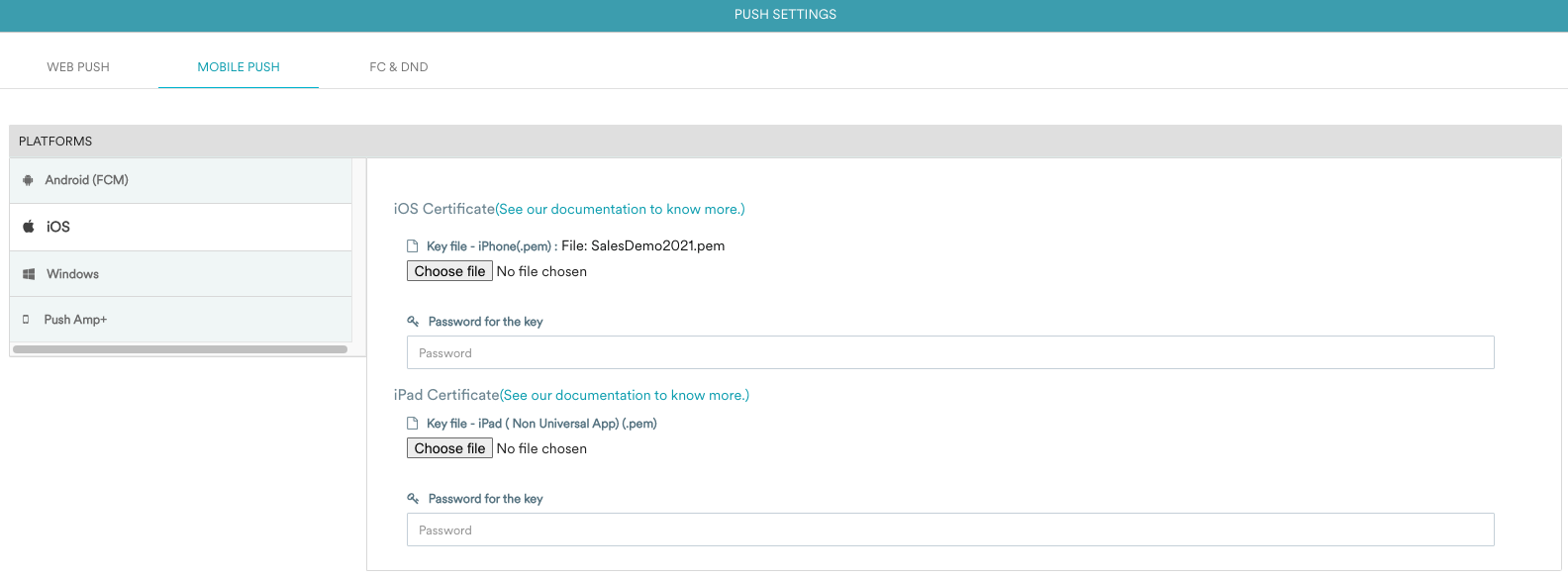Choose Push Amp+ platform entry
The width and height of the screenshot is (1568, 579).
(x=181, y=320)
